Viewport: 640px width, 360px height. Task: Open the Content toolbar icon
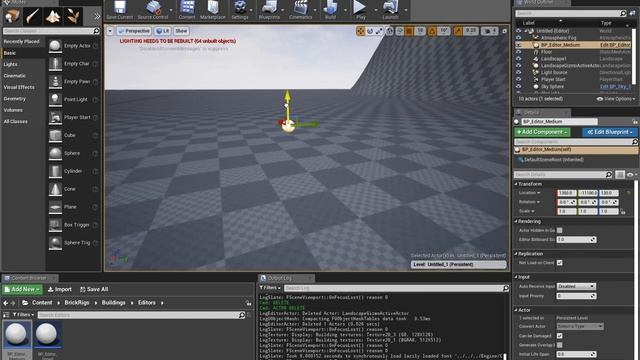click(187, 10)
